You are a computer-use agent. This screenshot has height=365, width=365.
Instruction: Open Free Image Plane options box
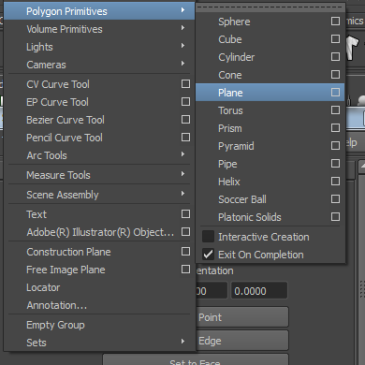(186, 269)
